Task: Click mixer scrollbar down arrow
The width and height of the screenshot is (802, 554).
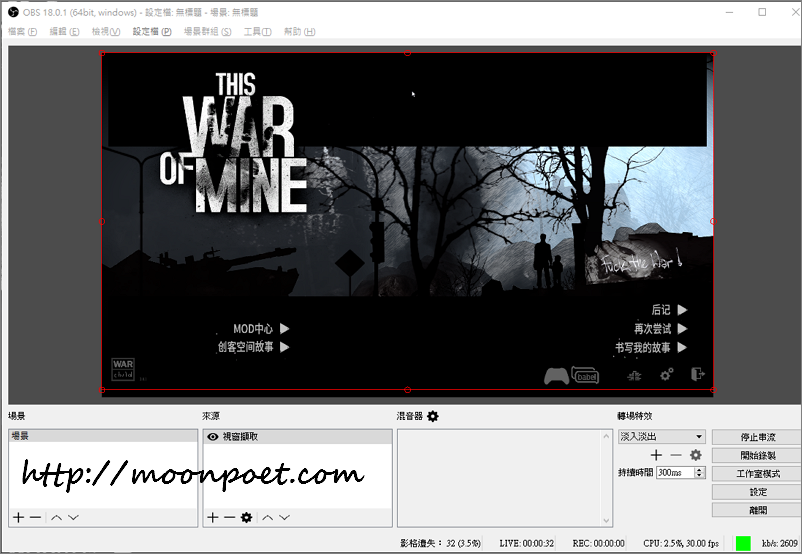Action: tap(606, 521)
